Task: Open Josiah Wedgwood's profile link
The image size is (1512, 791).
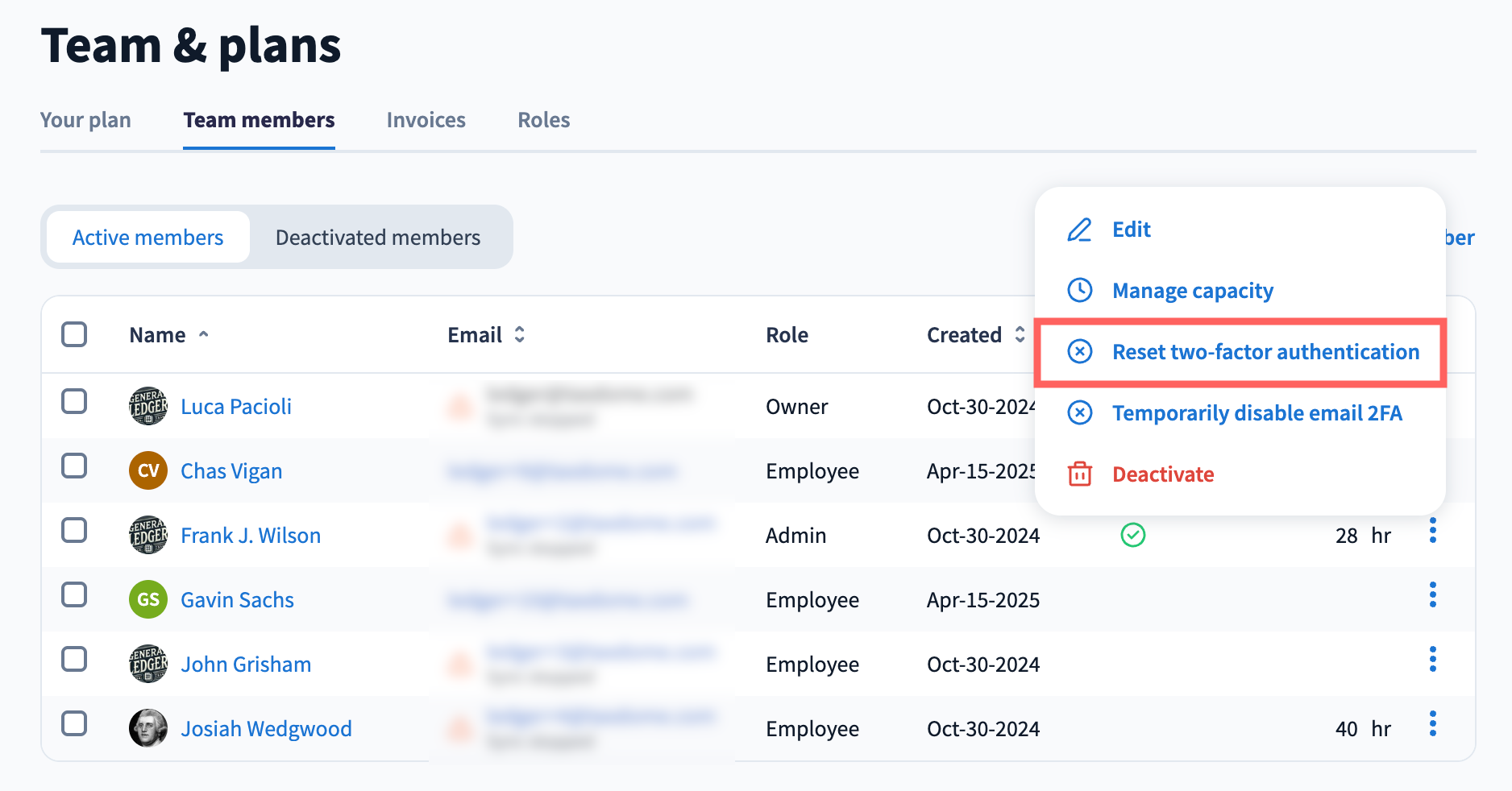Action: pos(266,729)
